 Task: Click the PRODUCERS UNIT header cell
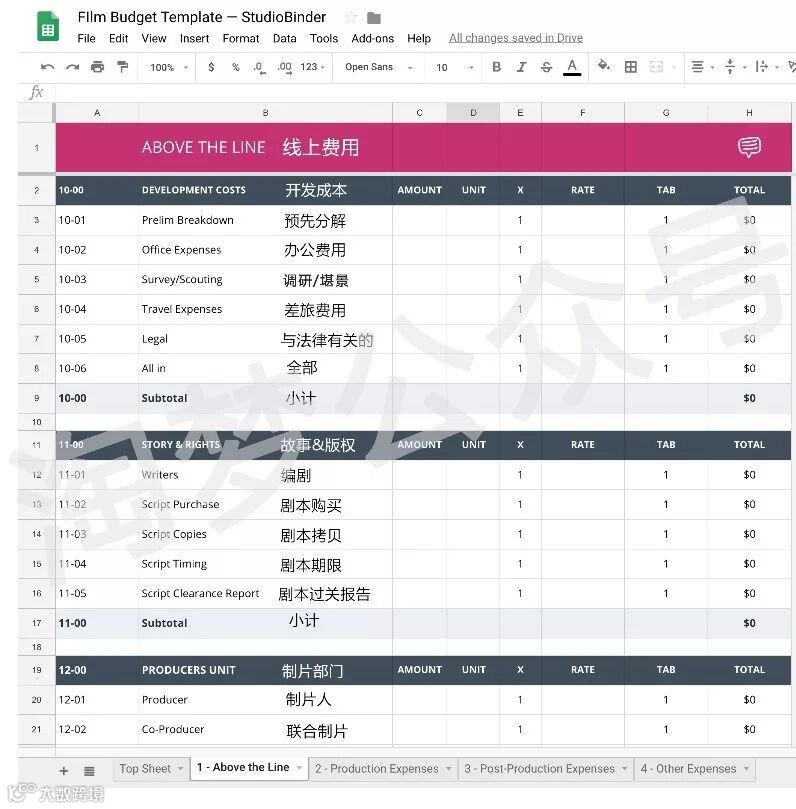click(x=265, y=670)
